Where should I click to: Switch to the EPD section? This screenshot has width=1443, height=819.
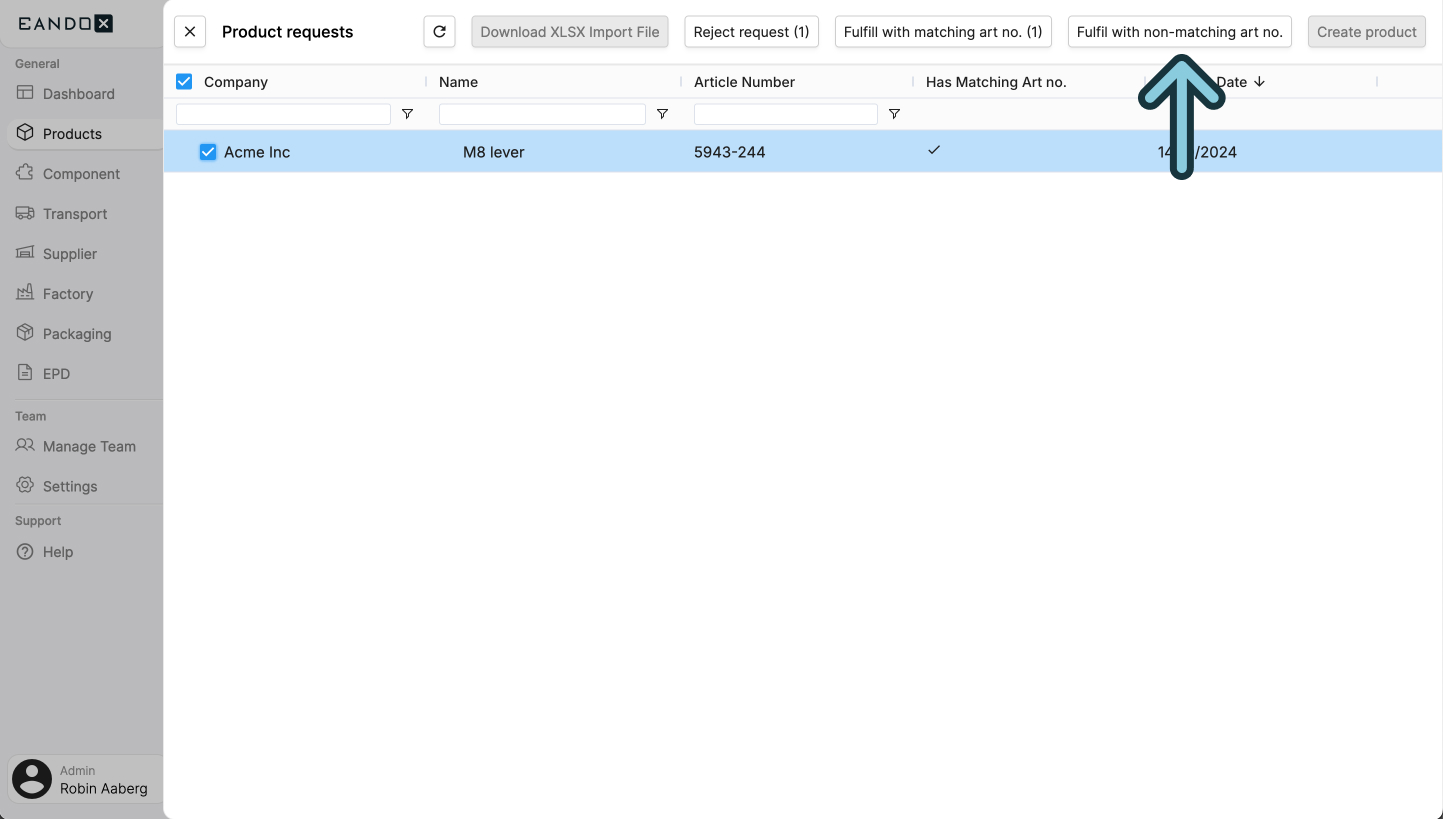(x=55, y=373)
